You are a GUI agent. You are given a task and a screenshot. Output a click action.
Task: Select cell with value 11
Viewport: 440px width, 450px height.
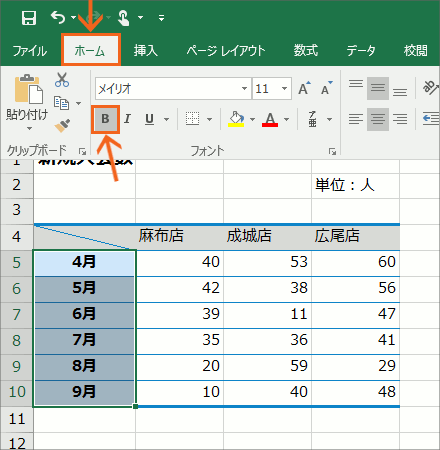pyautogui.click(x=267, y=315)
